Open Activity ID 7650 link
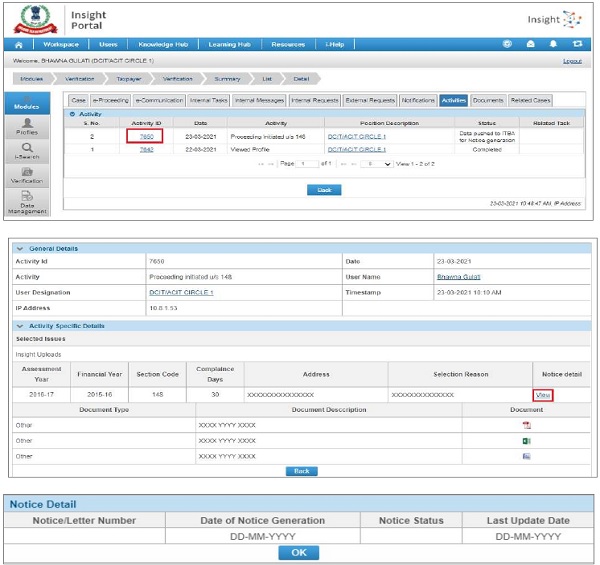This screenshot has height=565, width=600. click(146, 137)
